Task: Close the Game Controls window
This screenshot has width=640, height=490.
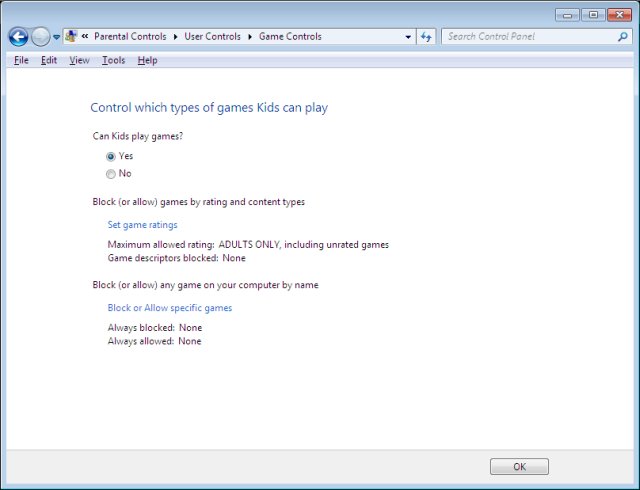Action: (619, 15)
